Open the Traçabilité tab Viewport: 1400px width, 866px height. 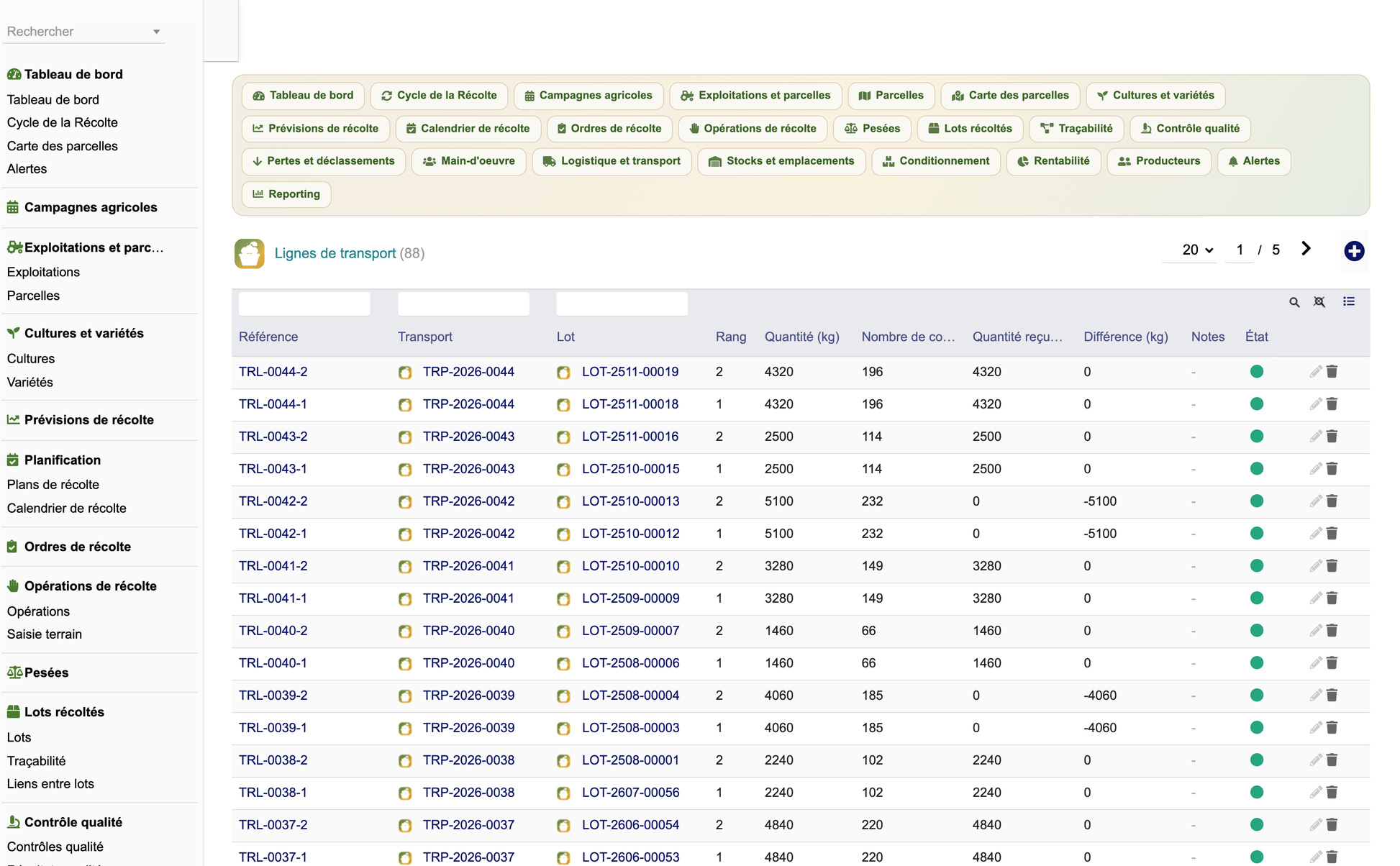1077,129
